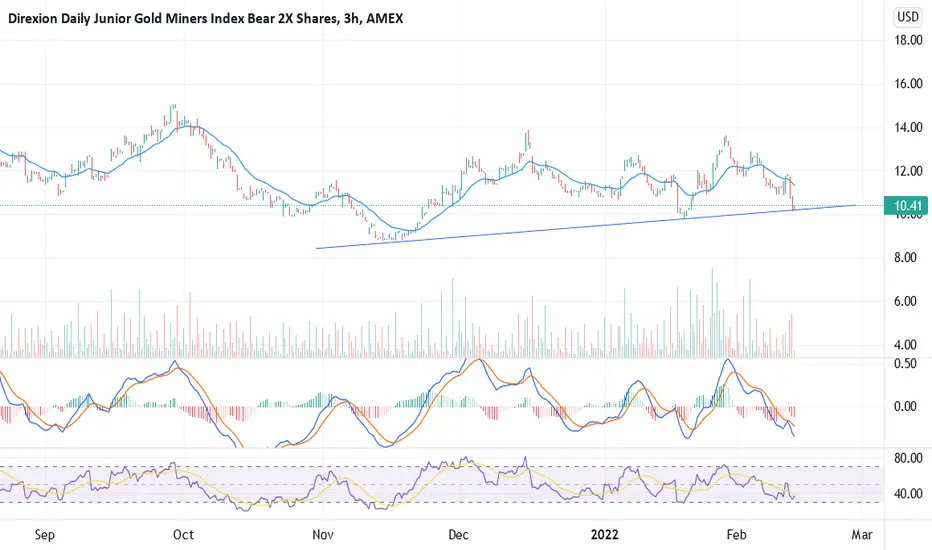Click the Oct date label
Viewport: 932px width, 550px height.
pyautogui.click(x=183, y=535)
